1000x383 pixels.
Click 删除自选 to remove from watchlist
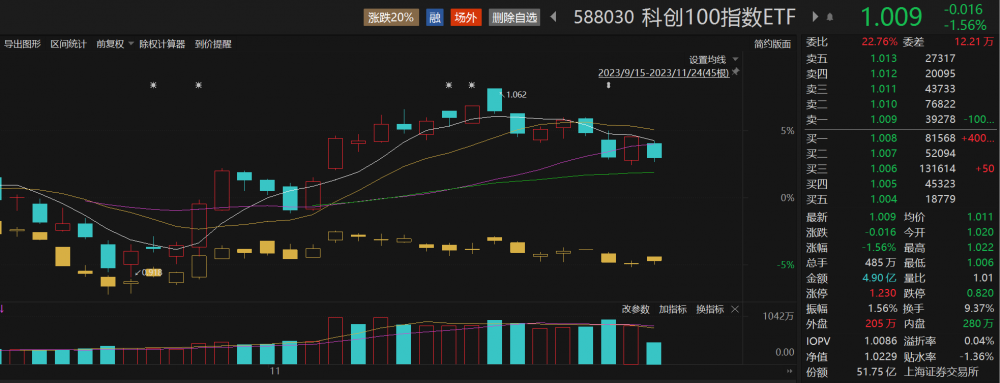tap(515, 17)
